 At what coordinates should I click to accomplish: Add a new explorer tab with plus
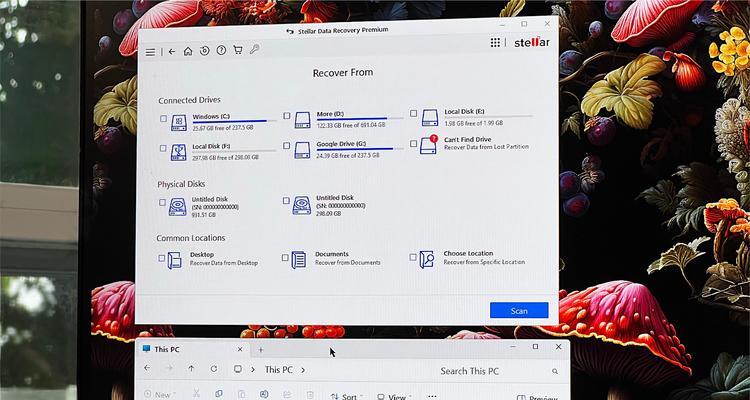tap(261, 350)
